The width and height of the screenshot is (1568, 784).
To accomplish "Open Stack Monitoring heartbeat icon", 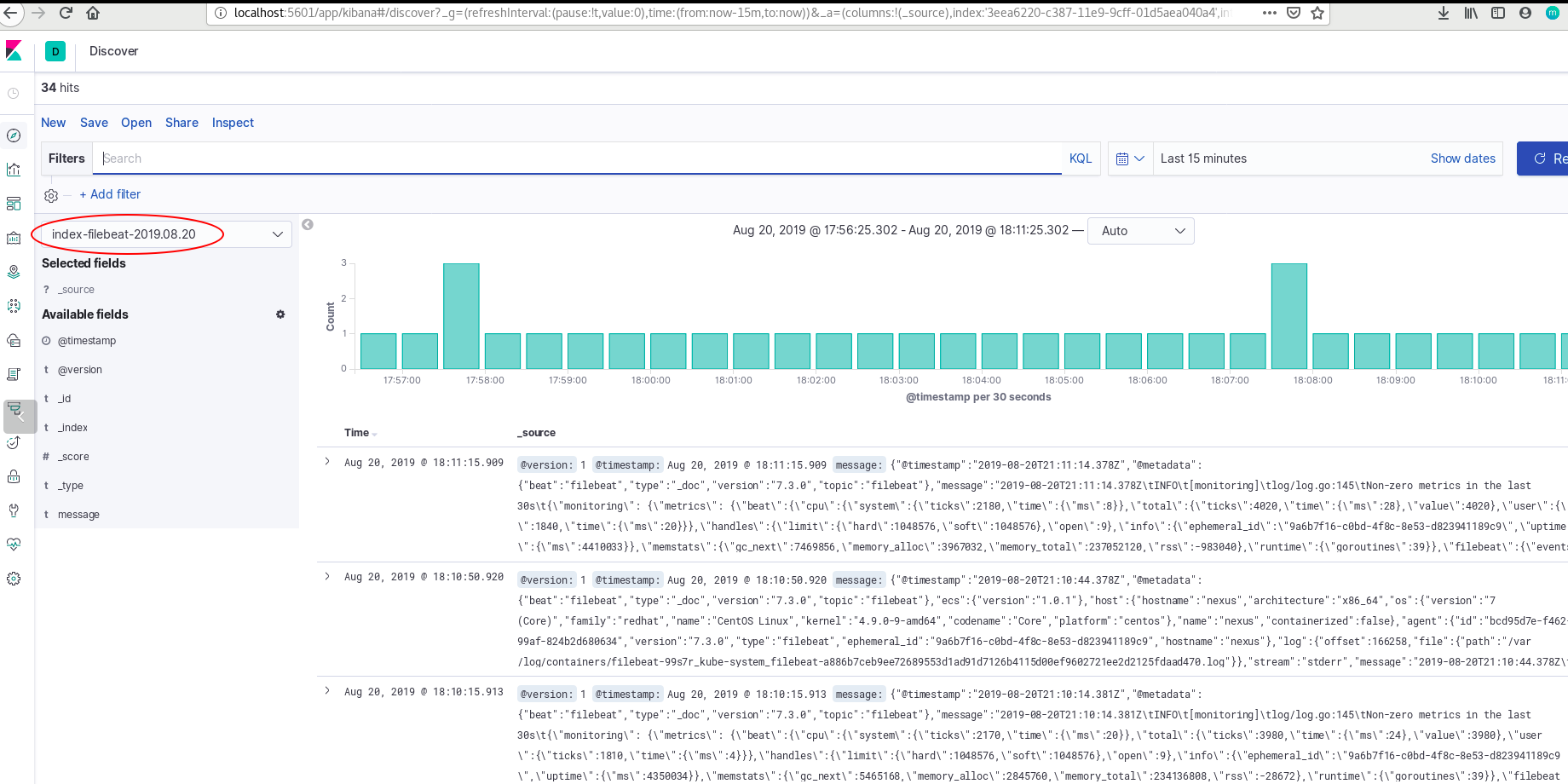I will click(x=14, y=545).
